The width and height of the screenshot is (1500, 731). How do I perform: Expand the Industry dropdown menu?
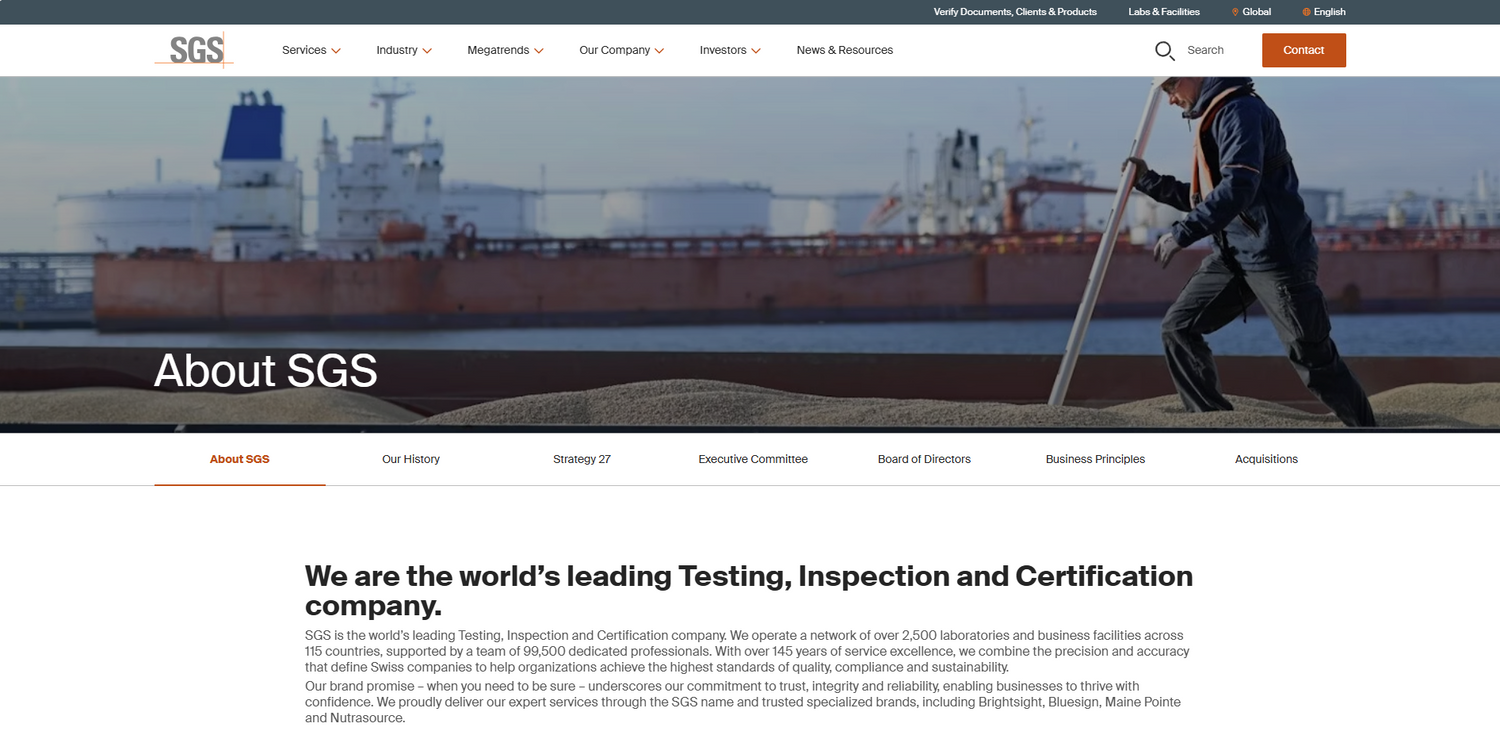[x=404, y=50]
